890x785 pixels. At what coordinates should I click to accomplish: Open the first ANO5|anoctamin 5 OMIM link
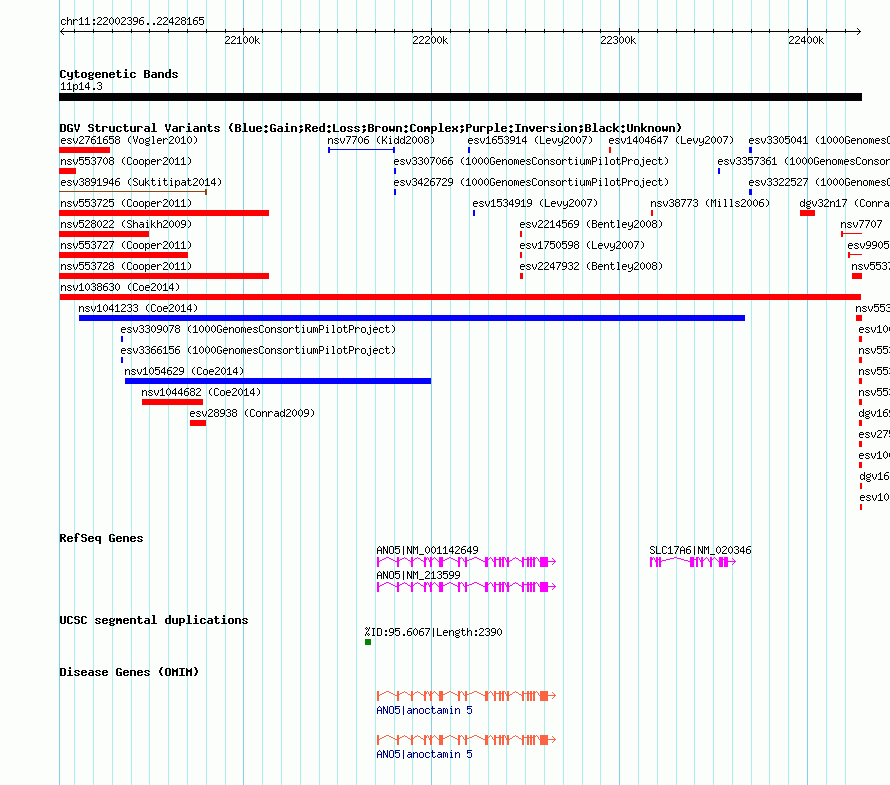point(424,710)
